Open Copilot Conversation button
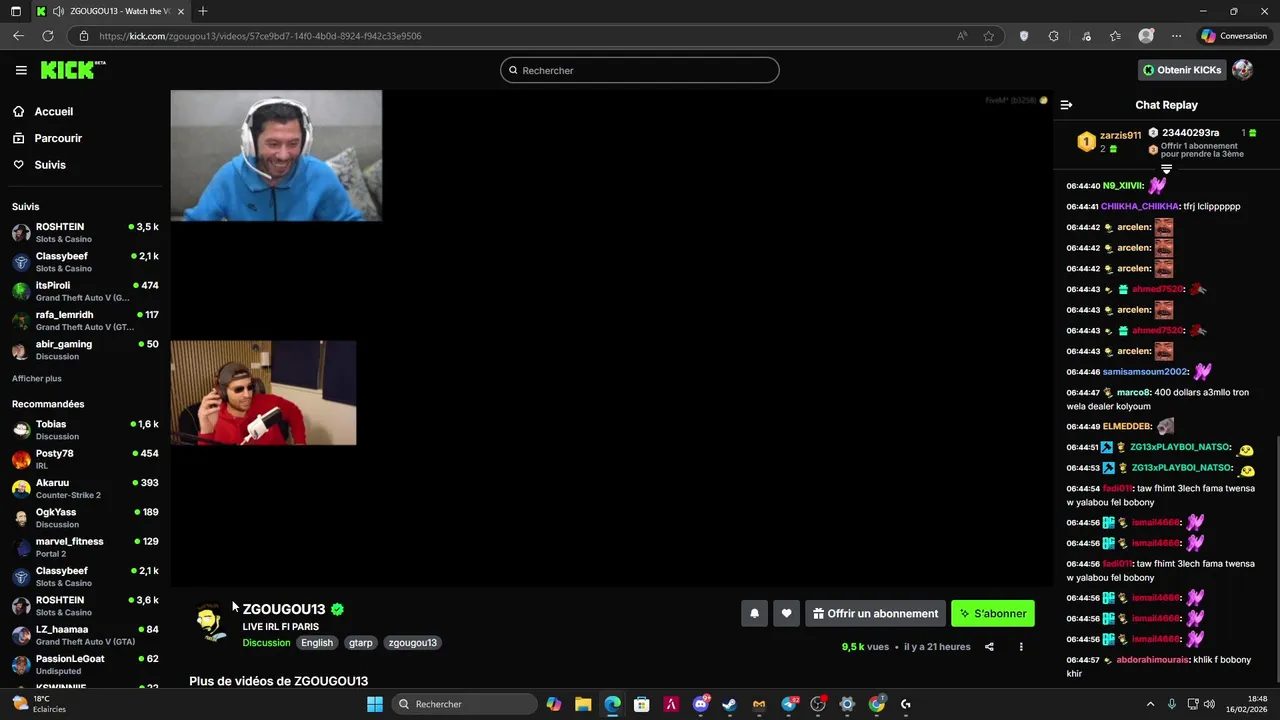Viewport: 1280px width, 720px height. 1234,36
